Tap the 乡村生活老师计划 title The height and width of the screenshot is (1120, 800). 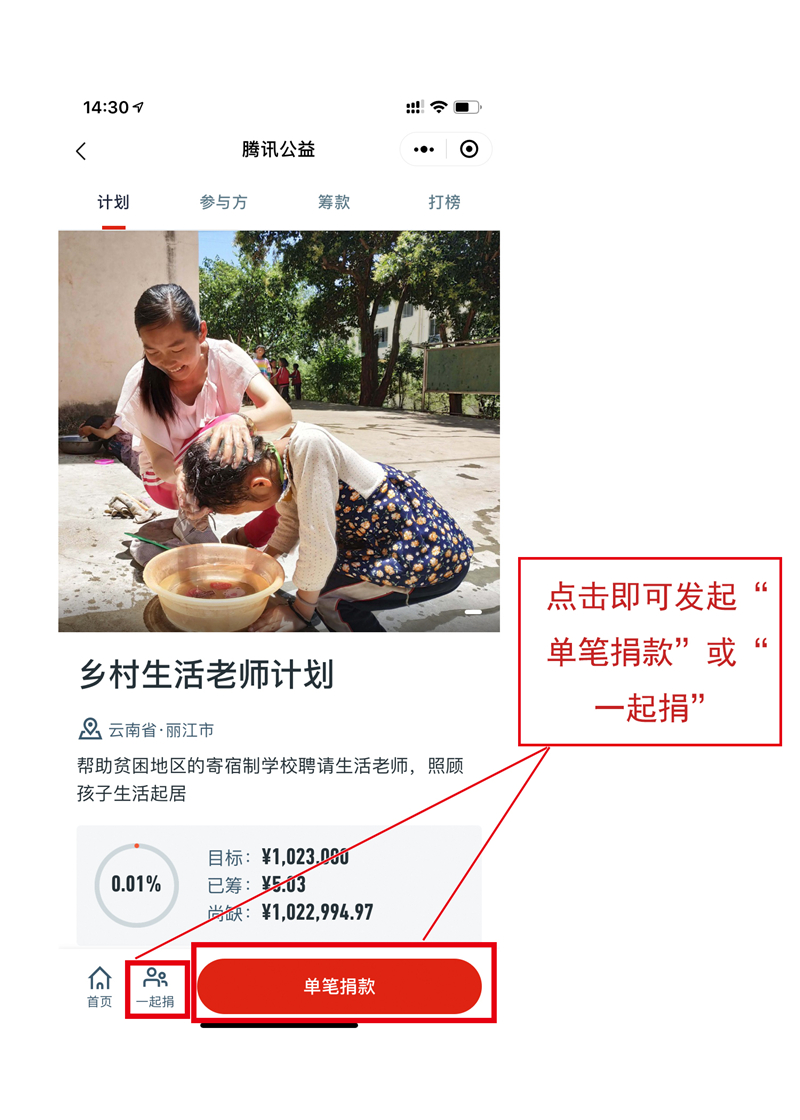click(x=206, y=674)
